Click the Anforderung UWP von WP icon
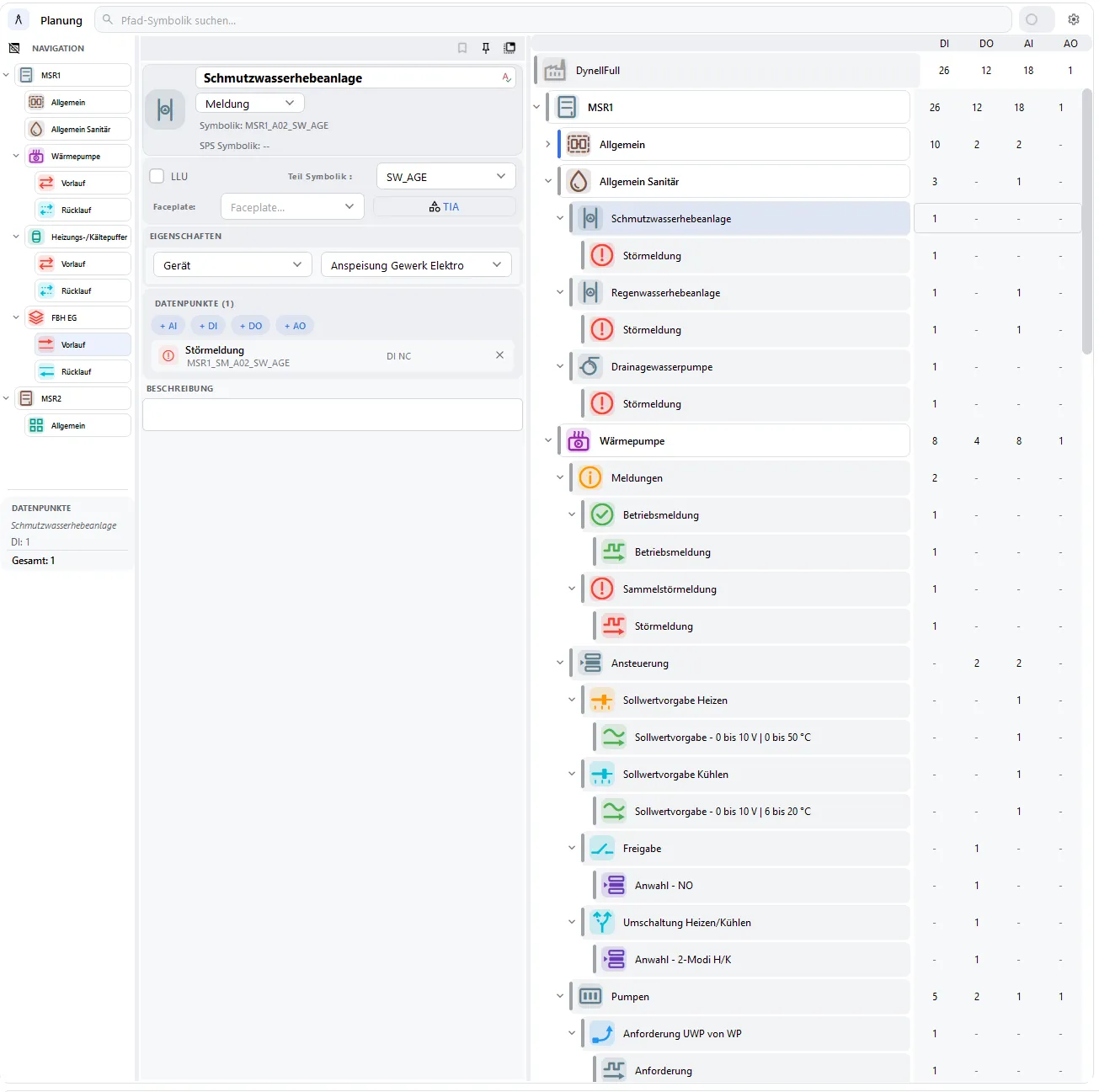The image size is (1099, 1092). tap(602, 1033)
